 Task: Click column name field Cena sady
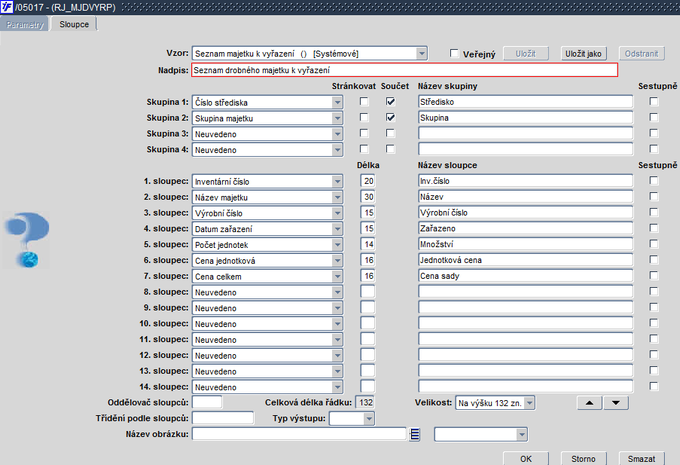(x=525, y=276)
